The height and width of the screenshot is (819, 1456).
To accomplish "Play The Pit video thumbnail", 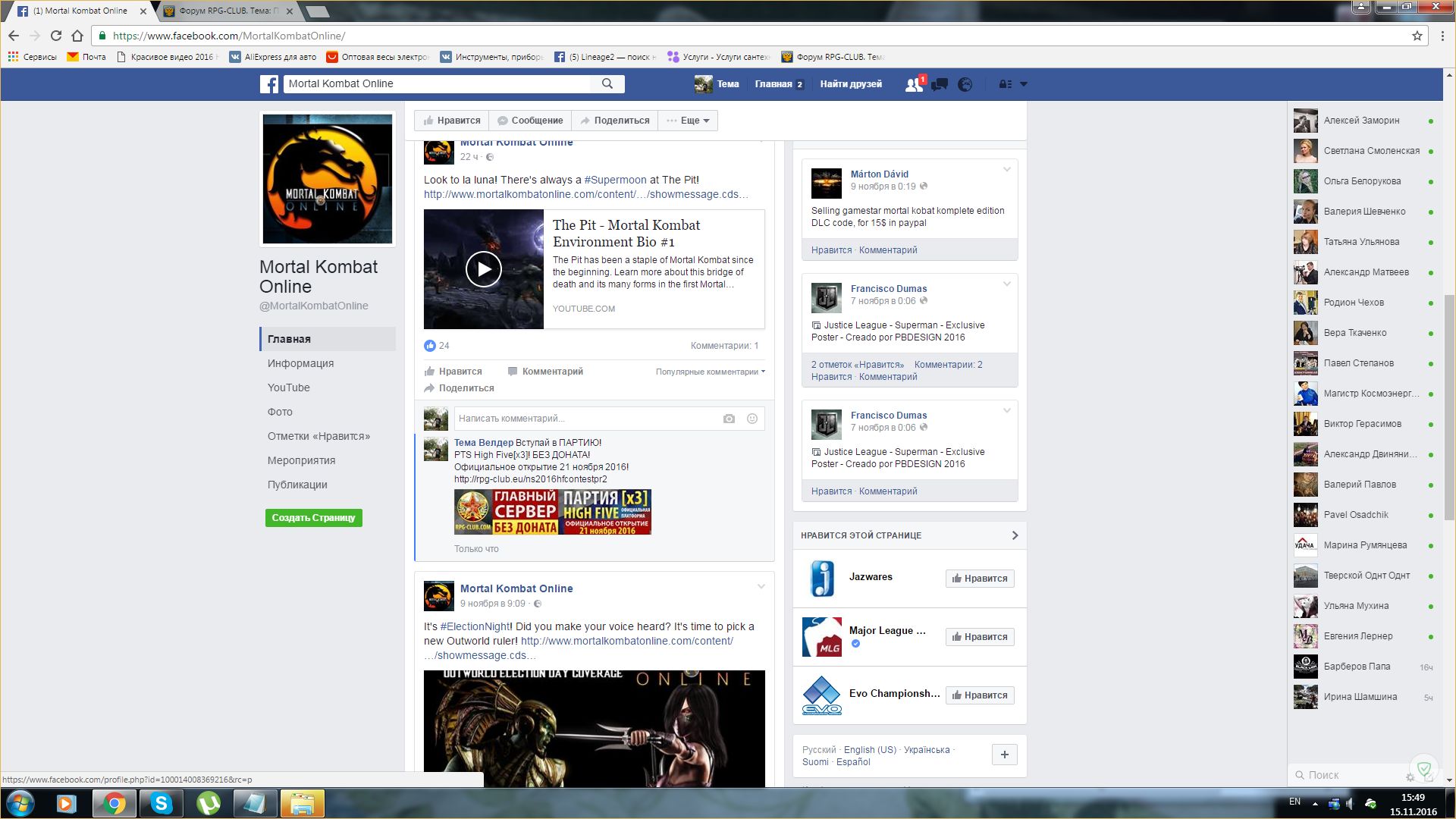I will point(484,269).
